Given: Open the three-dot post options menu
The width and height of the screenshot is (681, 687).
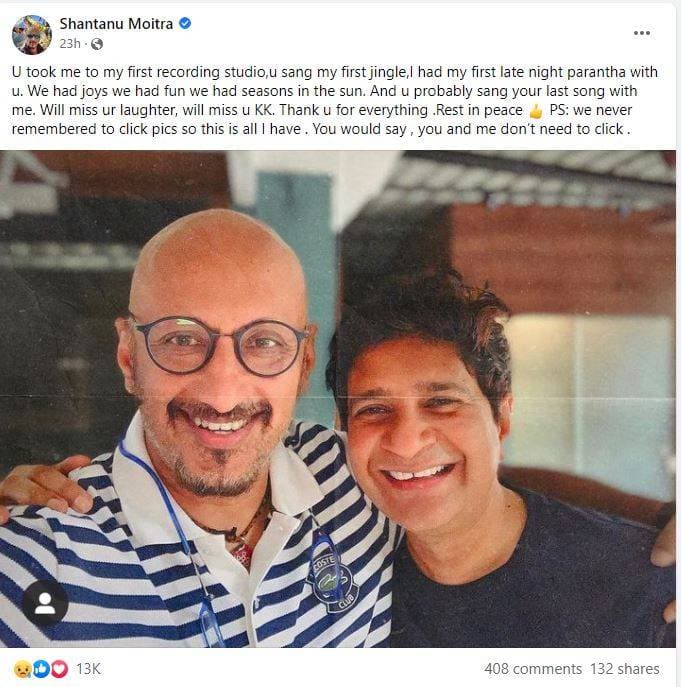Looking at the screenshot, I should [642, 33].
